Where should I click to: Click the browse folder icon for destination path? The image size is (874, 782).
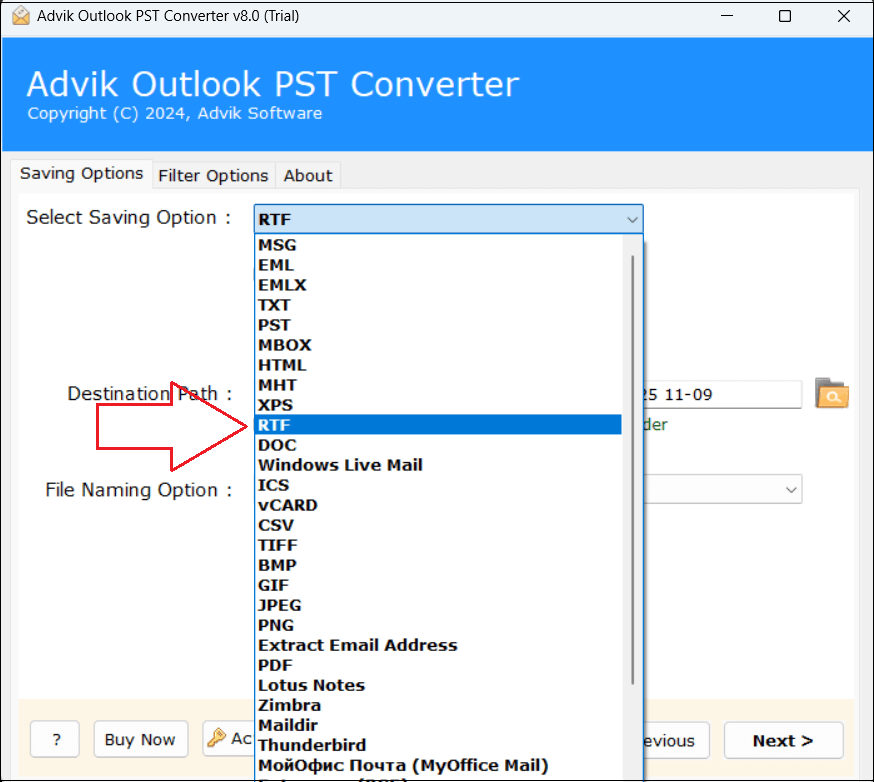click(832, 394)
